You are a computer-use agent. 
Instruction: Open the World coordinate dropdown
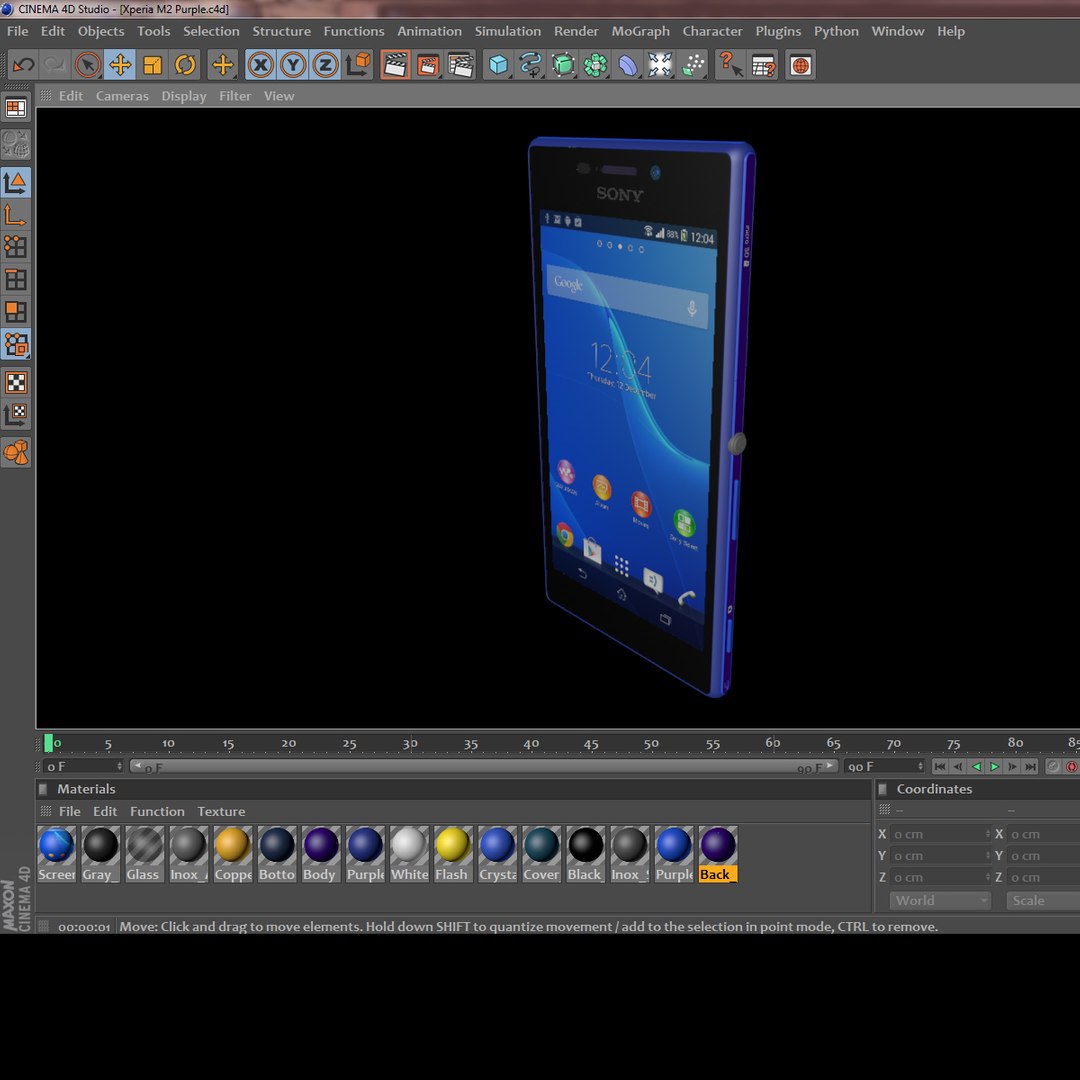pyautogui.click(x=940, y=900)
